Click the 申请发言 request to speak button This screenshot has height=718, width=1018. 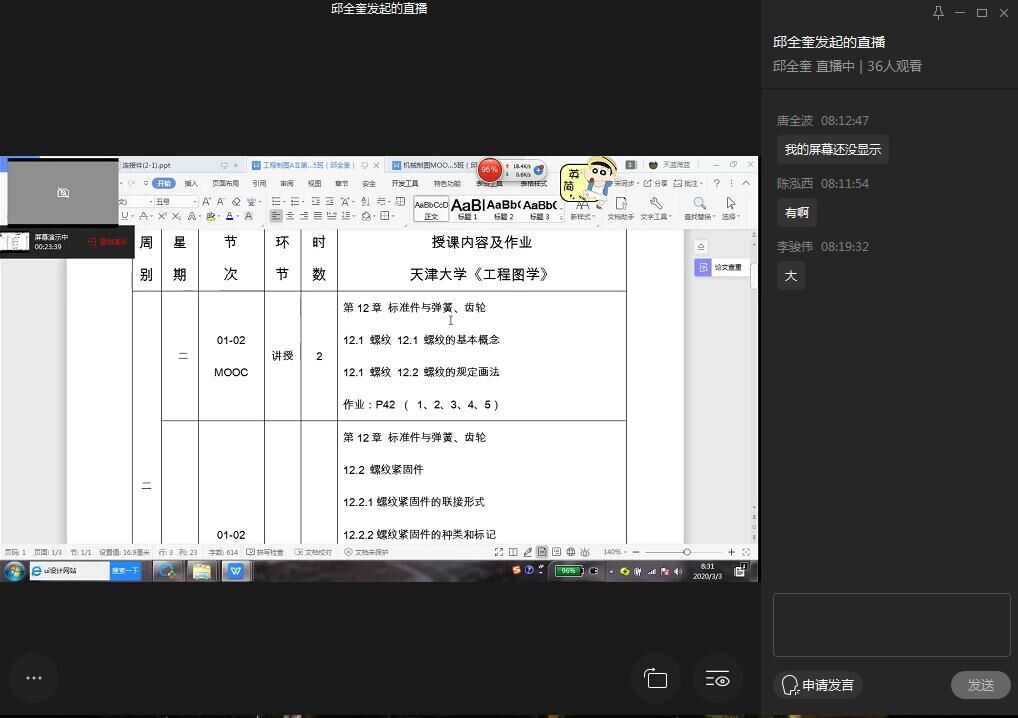pyautogui.click(x=819, y=685)
